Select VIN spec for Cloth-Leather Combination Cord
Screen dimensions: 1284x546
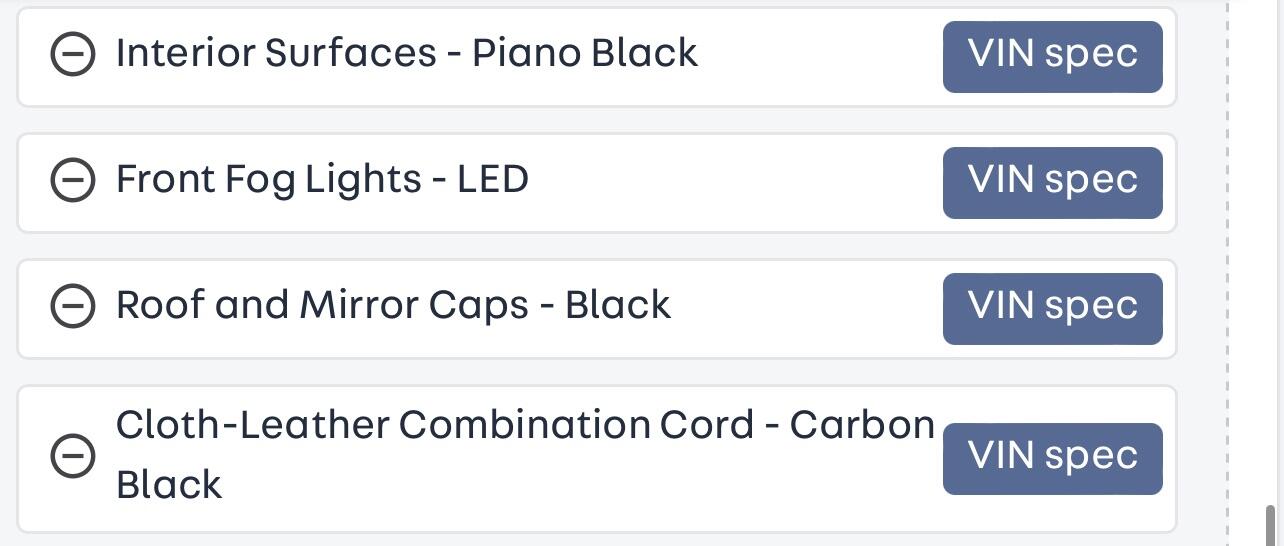[1052, 458]
